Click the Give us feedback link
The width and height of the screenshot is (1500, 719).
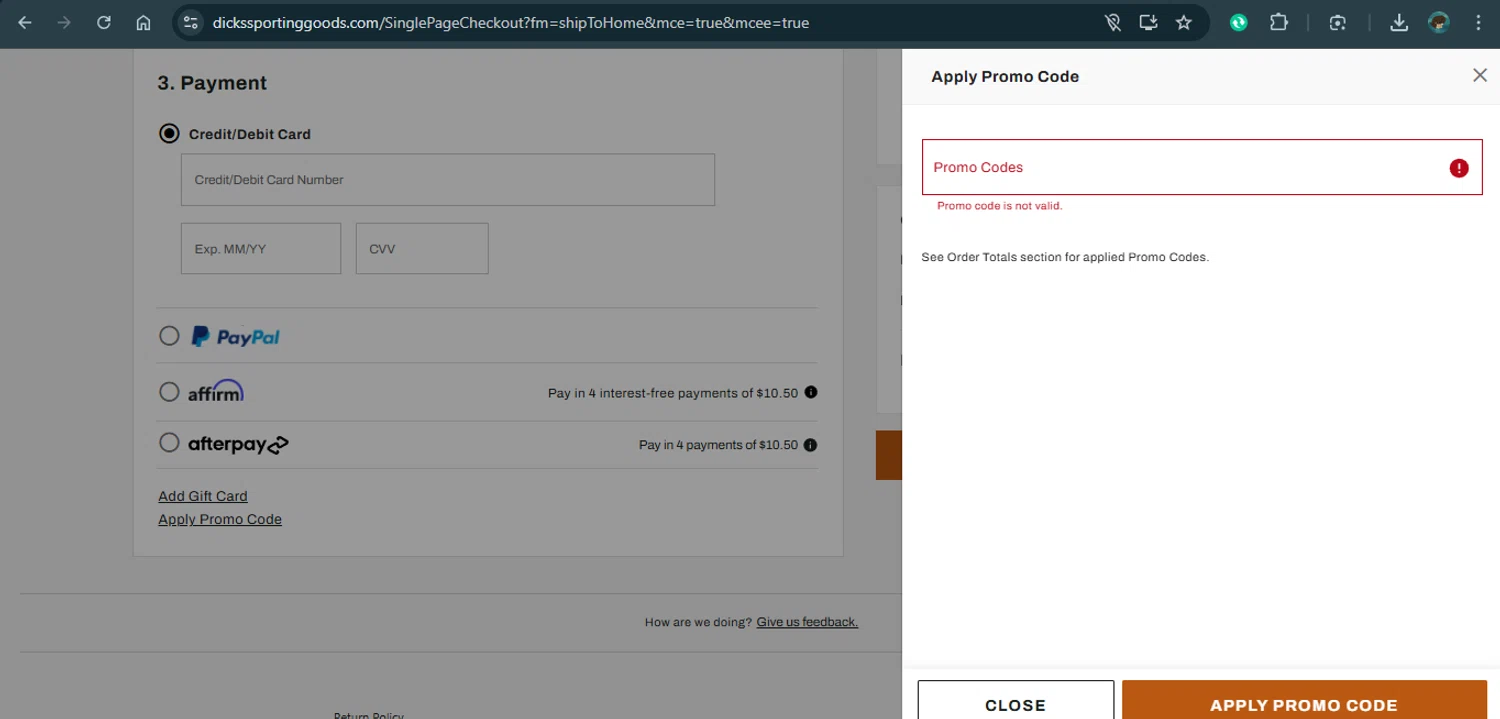807,622
